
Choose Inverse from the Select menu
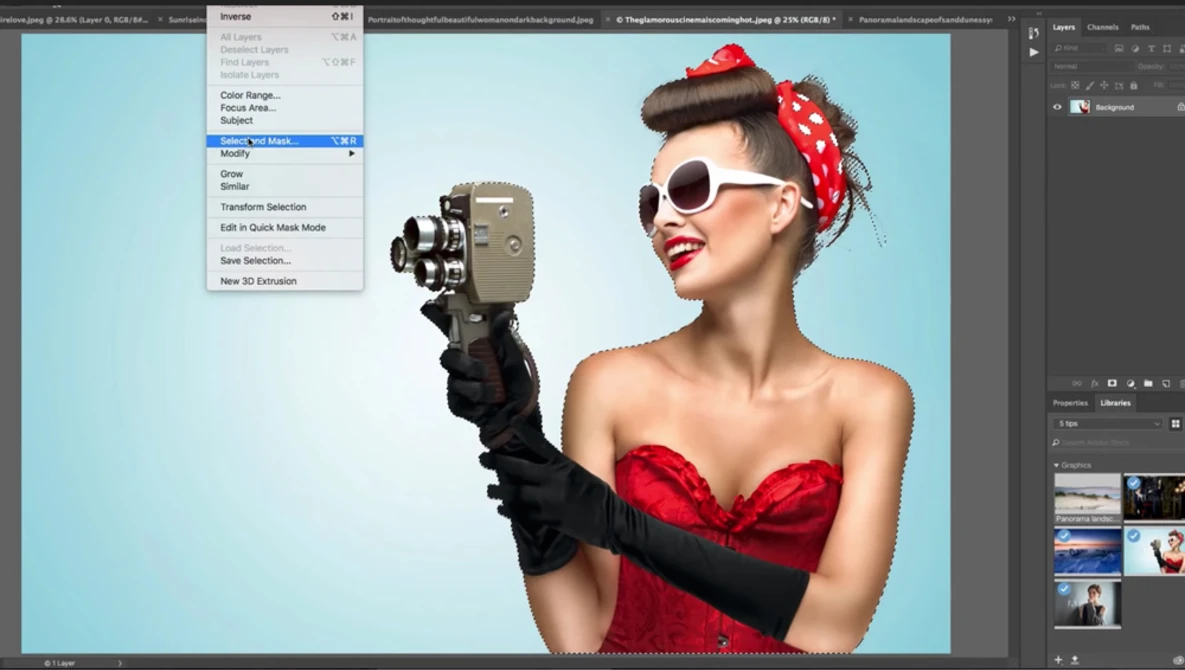(x=285, y=17)
